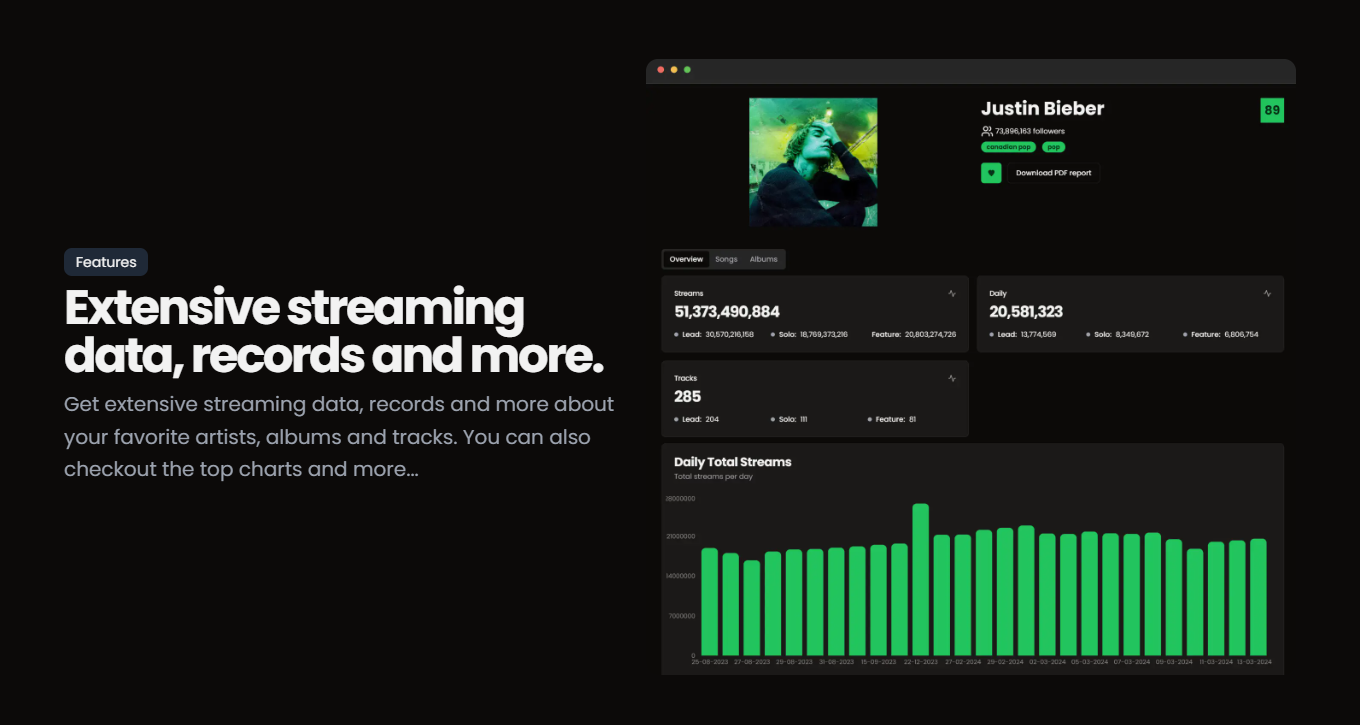Click the 27-08-2023 date axis label
Screen dimensions: 1360x725
(752, 662)
